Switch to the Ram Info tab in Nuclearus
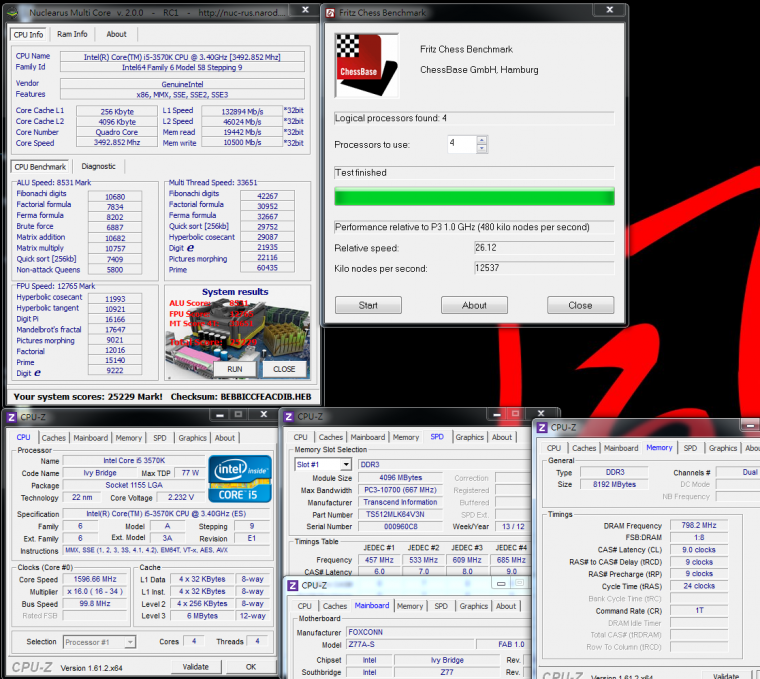This screenshot has width=760, height=679. [x=72, y=34]
